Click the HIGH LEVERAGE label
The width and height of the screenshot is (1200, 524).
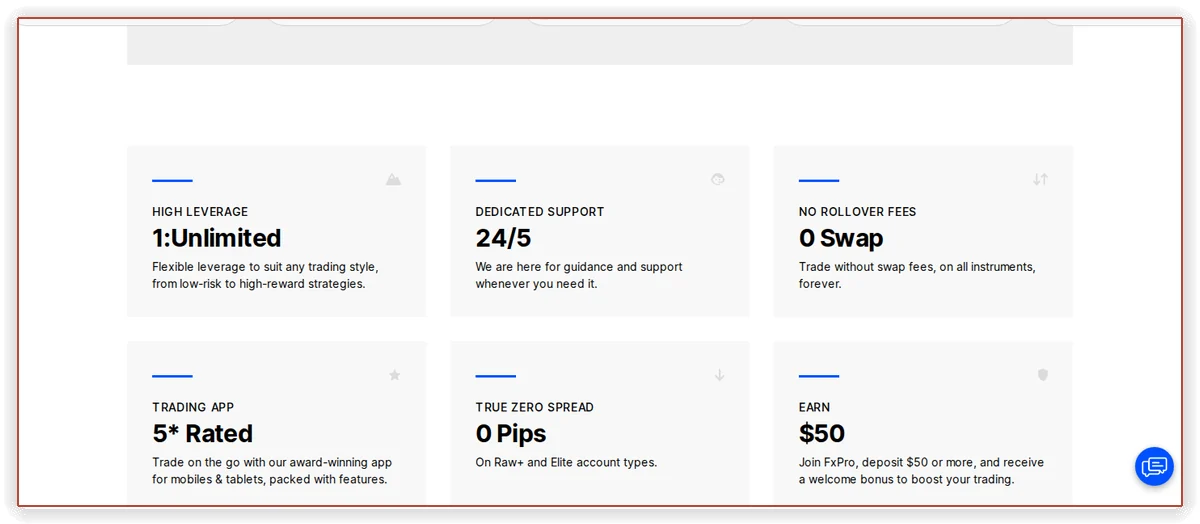pyautogui.click(x=200, y=212)
